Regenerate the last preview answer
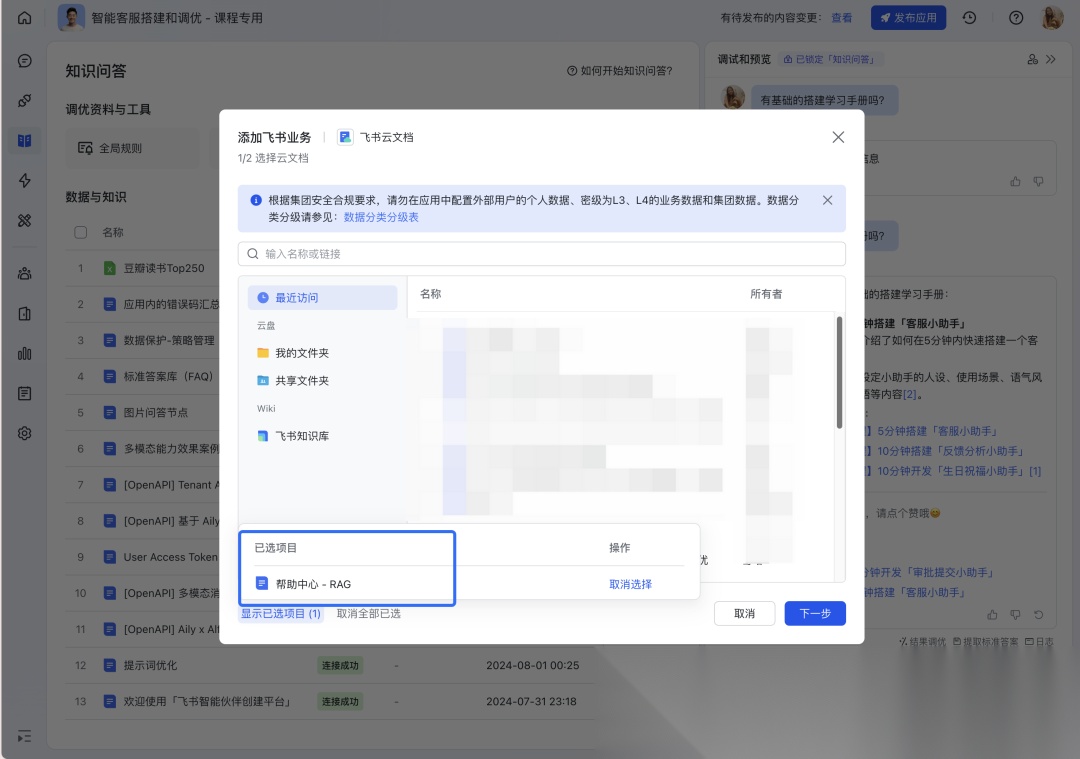Image resolution: width=1080 pixels, height=759 pixels. coord(1039,614)
